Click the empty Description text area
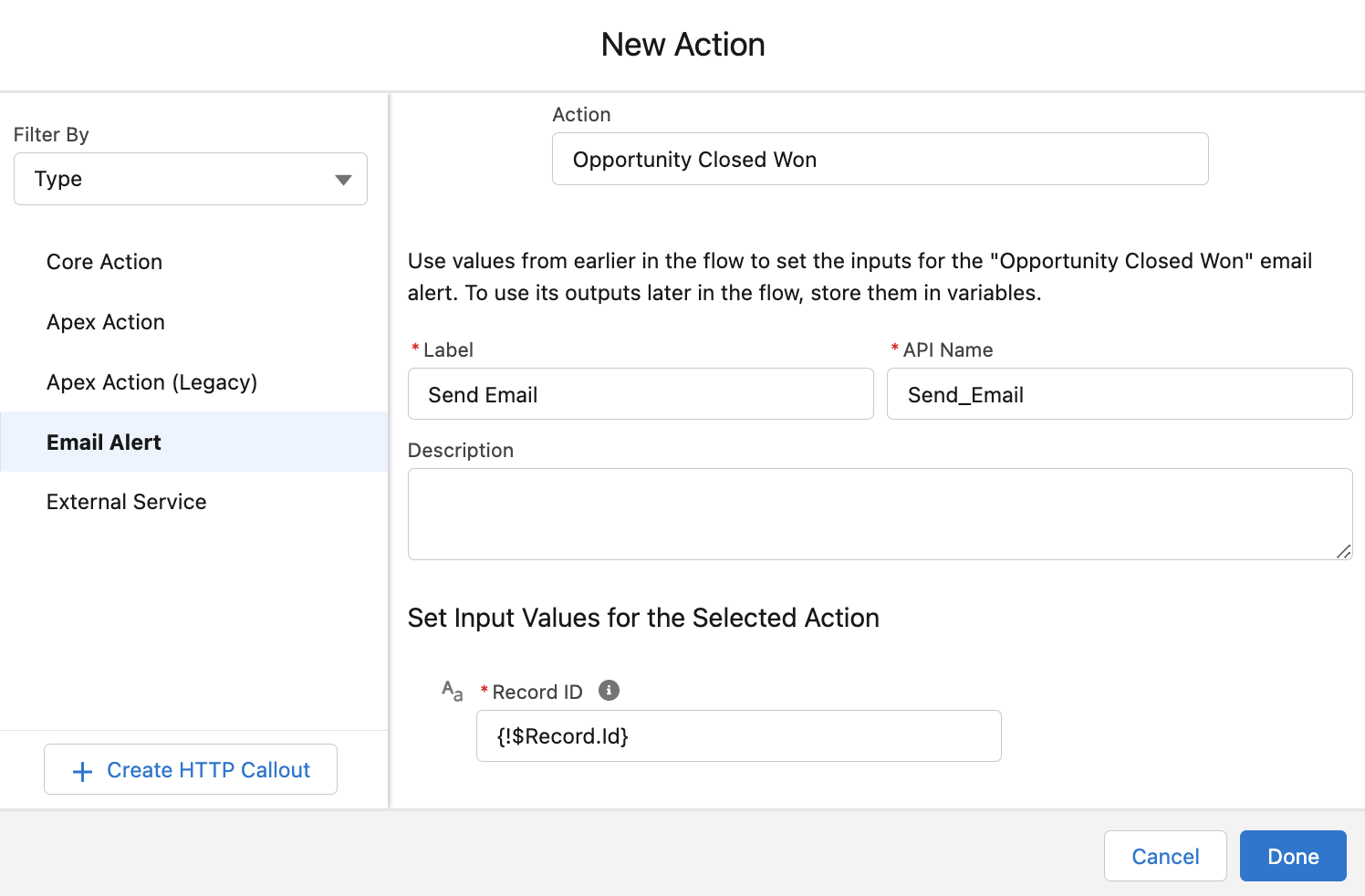Image resolution: width=1365 pixels, height=896 pixels. [879, 514]
